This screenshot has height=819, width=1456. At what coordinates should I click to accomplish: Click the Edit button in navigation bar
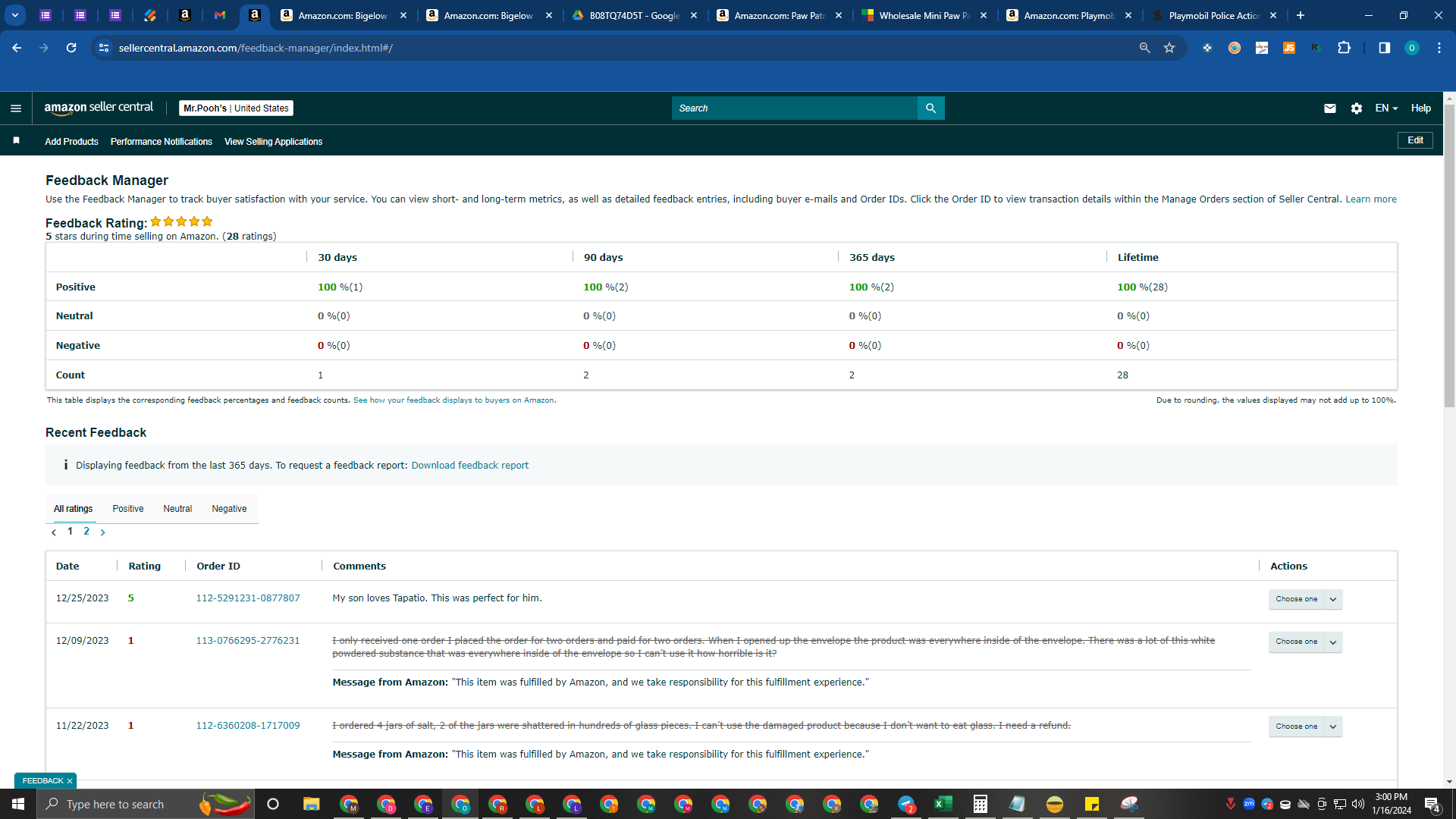pyautogui.click(x=1415, y=140)
